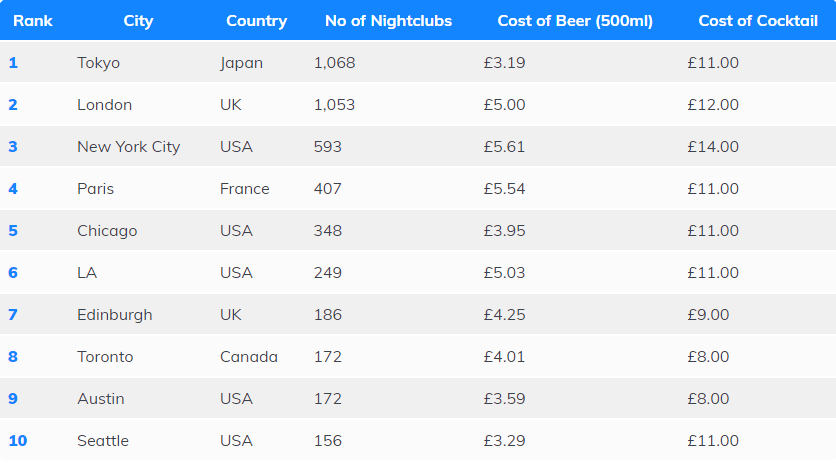Click the 1,068 nightclubs value

point(334,63)
